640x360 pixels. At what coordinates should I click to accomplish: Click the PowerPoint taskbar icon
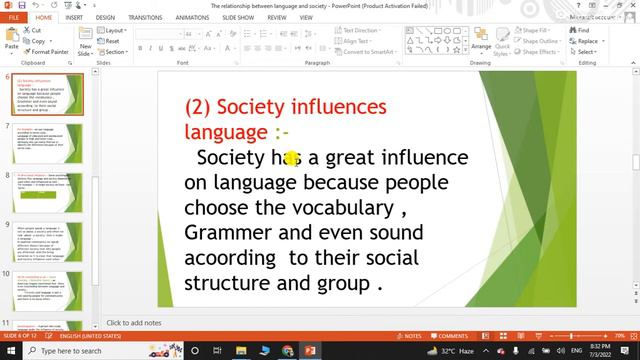pos(310,351)
